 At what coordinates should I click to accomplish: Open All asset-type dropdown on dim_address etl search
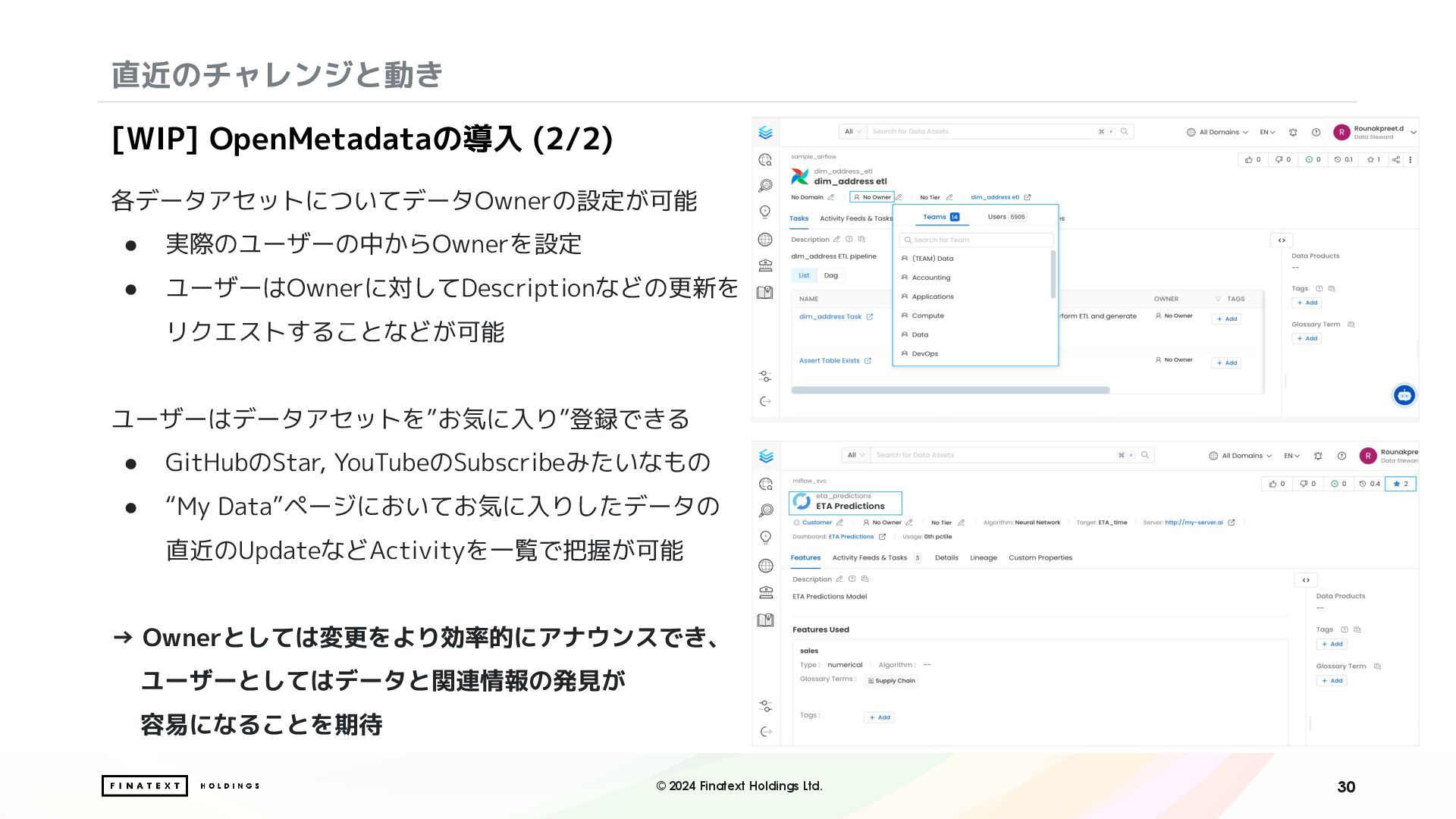pos(853,131)
